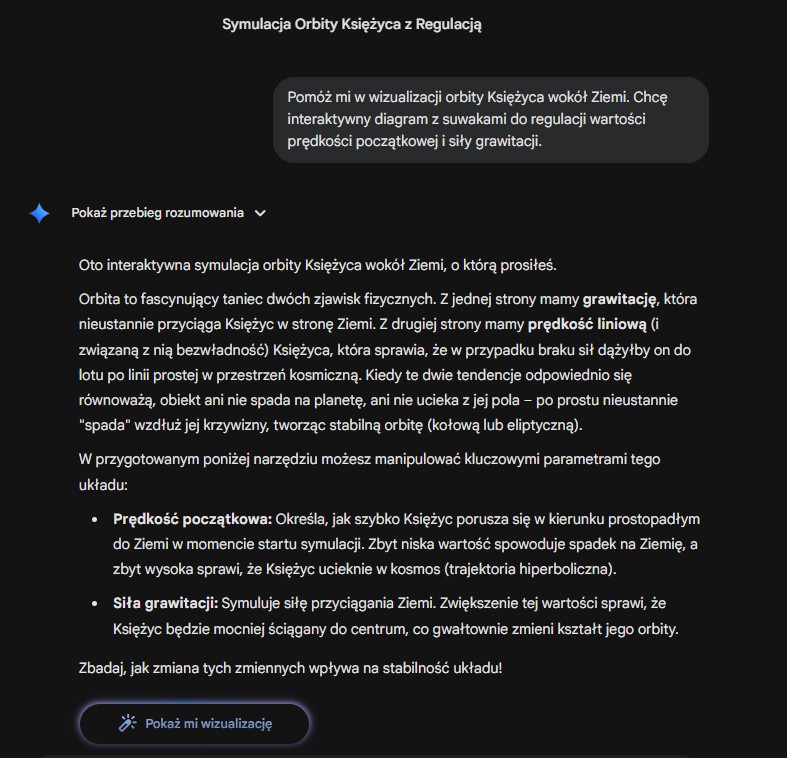Click the bold "Prędkość początkowa:" bullet heading

pyautogui.click(x=193, y=519)
